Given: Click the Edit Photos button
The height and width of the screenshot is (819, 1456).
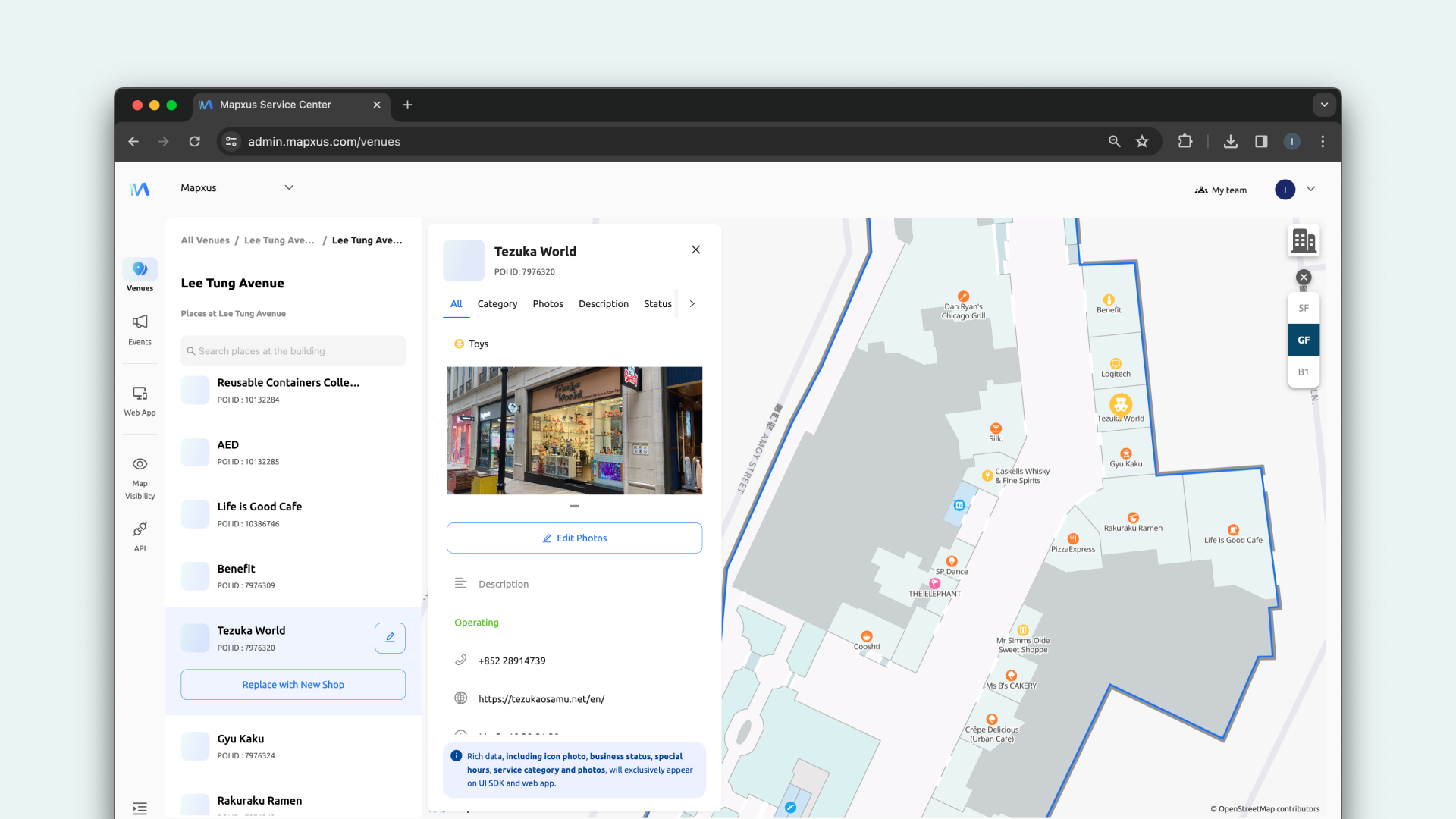Looking at the screenshot, I should 574,538.
